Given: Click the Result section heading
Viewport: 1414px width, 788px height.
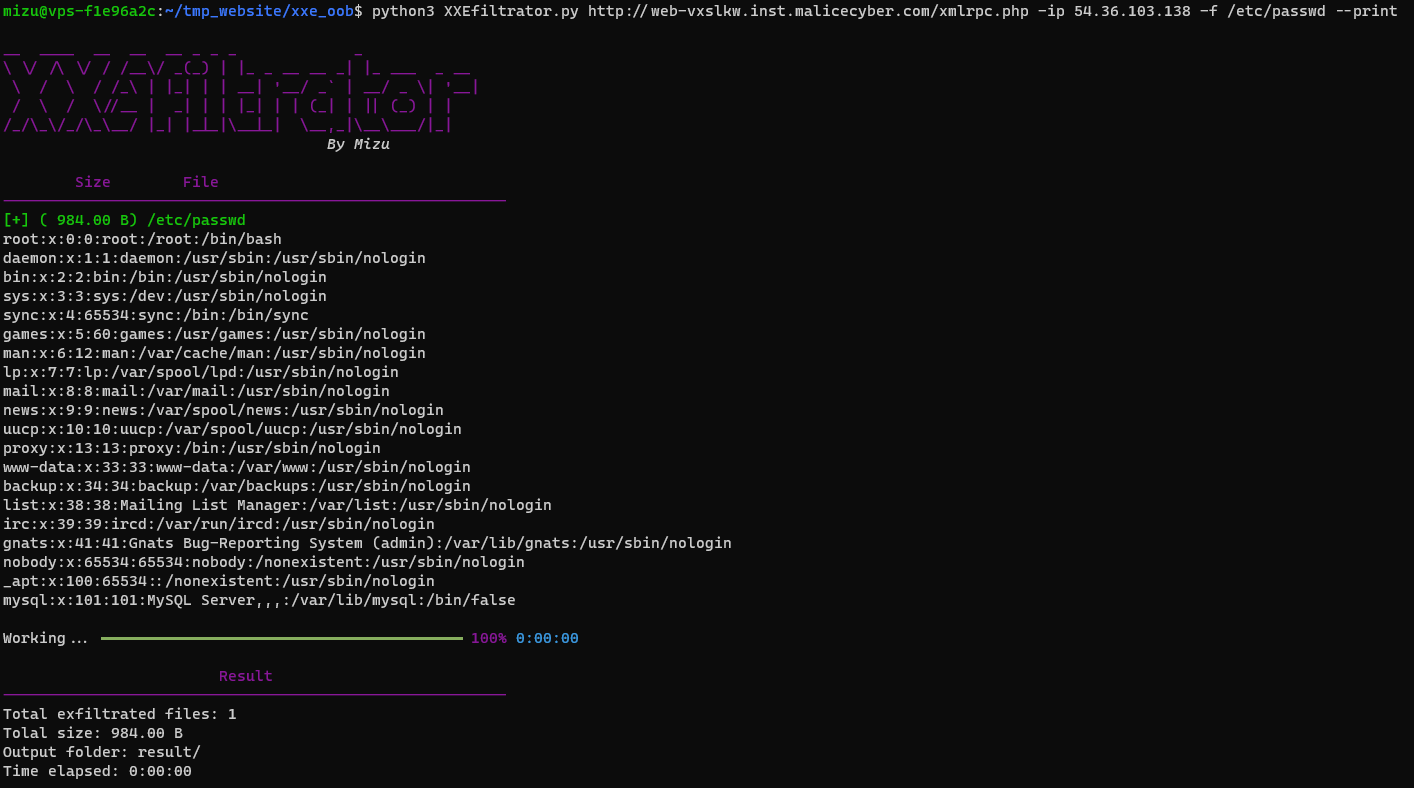Looking at the screenshot, I should (x=246, y=676).
